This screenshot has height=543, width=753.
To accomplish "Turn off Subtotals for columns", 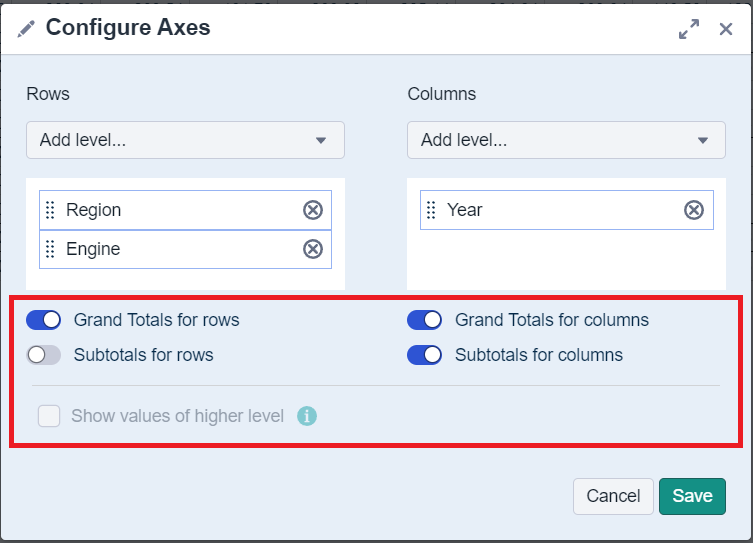I will (425, 354).
